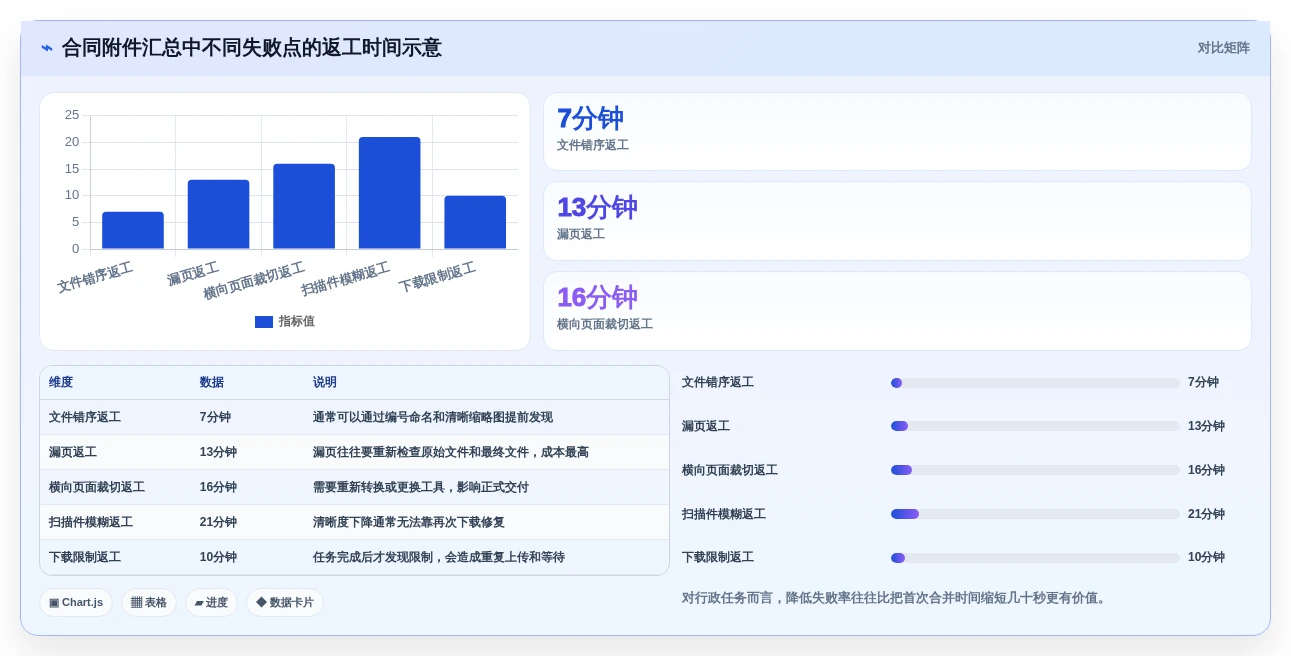Click the 21分钟 value beside progress bar
The image size is (1291, 656).
(x=1206, y=514)
